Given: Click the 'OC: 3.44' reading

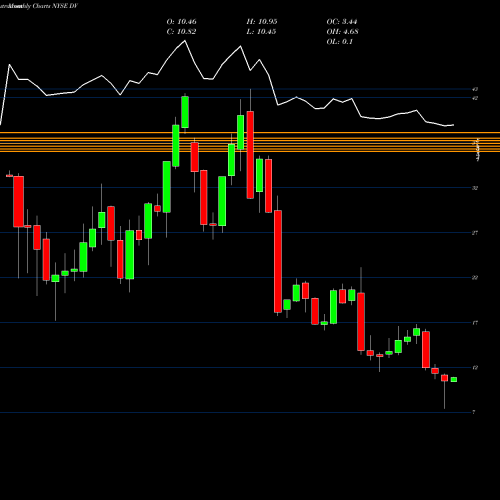Looking at the screenshot, I should point(342,22).
